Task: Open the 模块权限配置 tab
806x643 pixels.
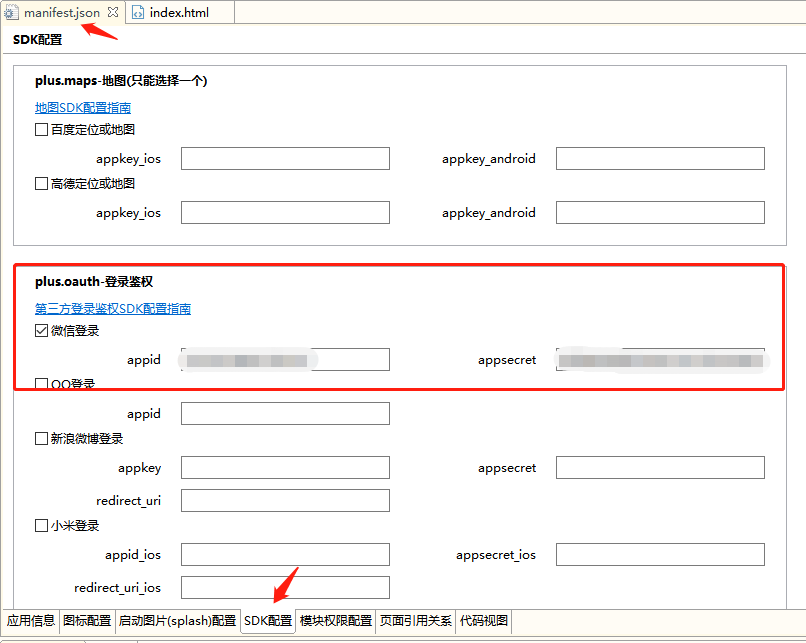Action: tap(336, 620)
